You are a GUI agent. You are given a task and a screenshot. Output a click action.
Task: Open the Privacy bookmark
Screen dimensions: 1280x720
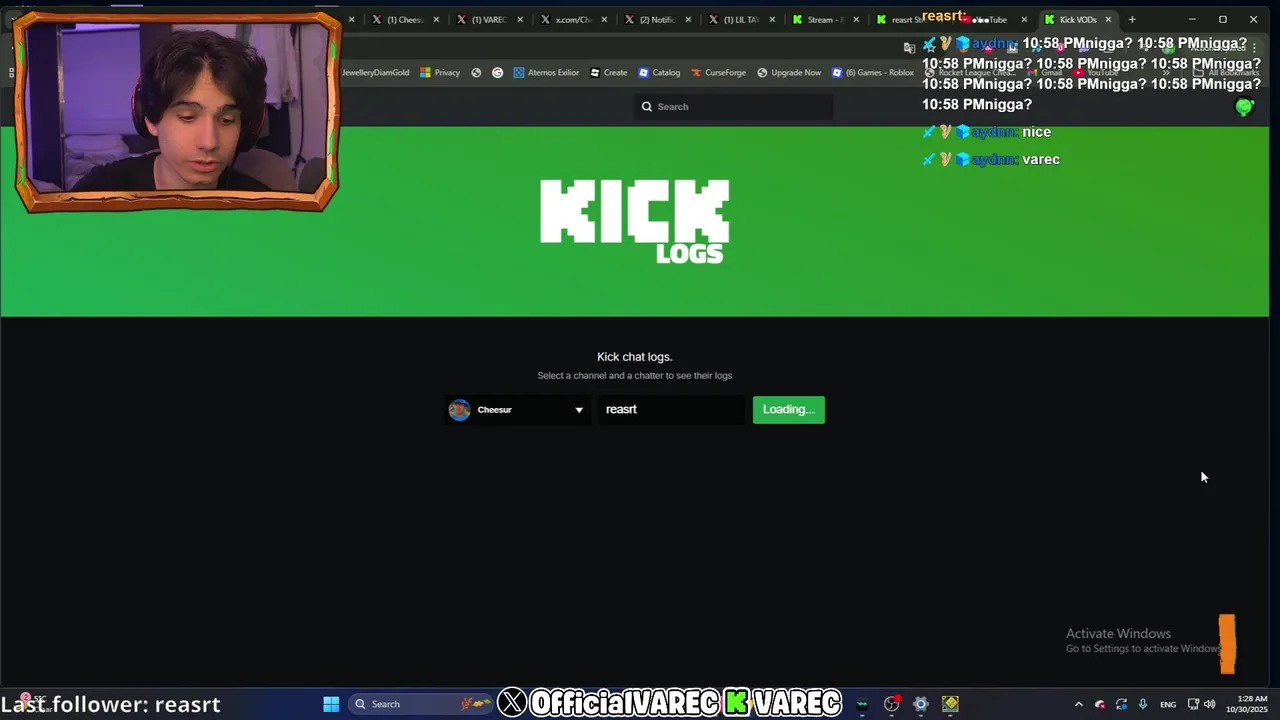(440, 72)
